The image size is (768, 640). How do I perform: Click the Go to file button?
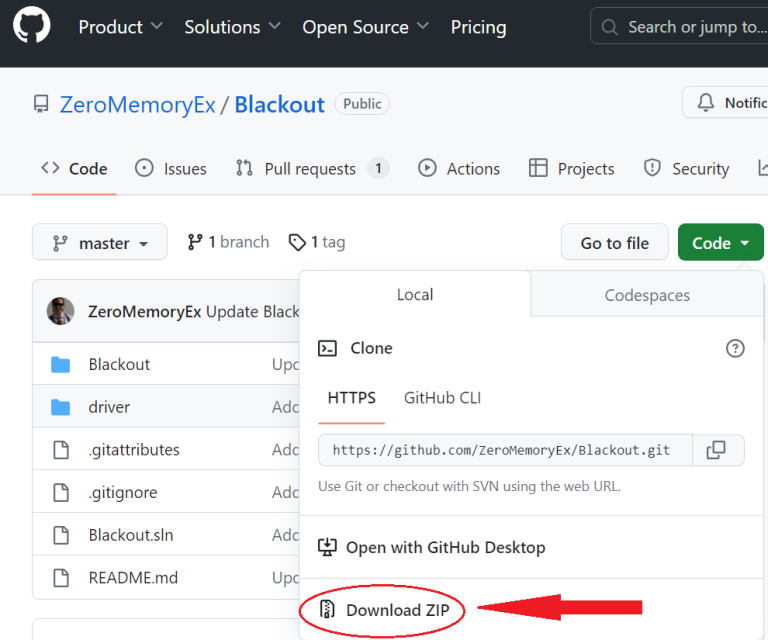[x=615, y=242]
